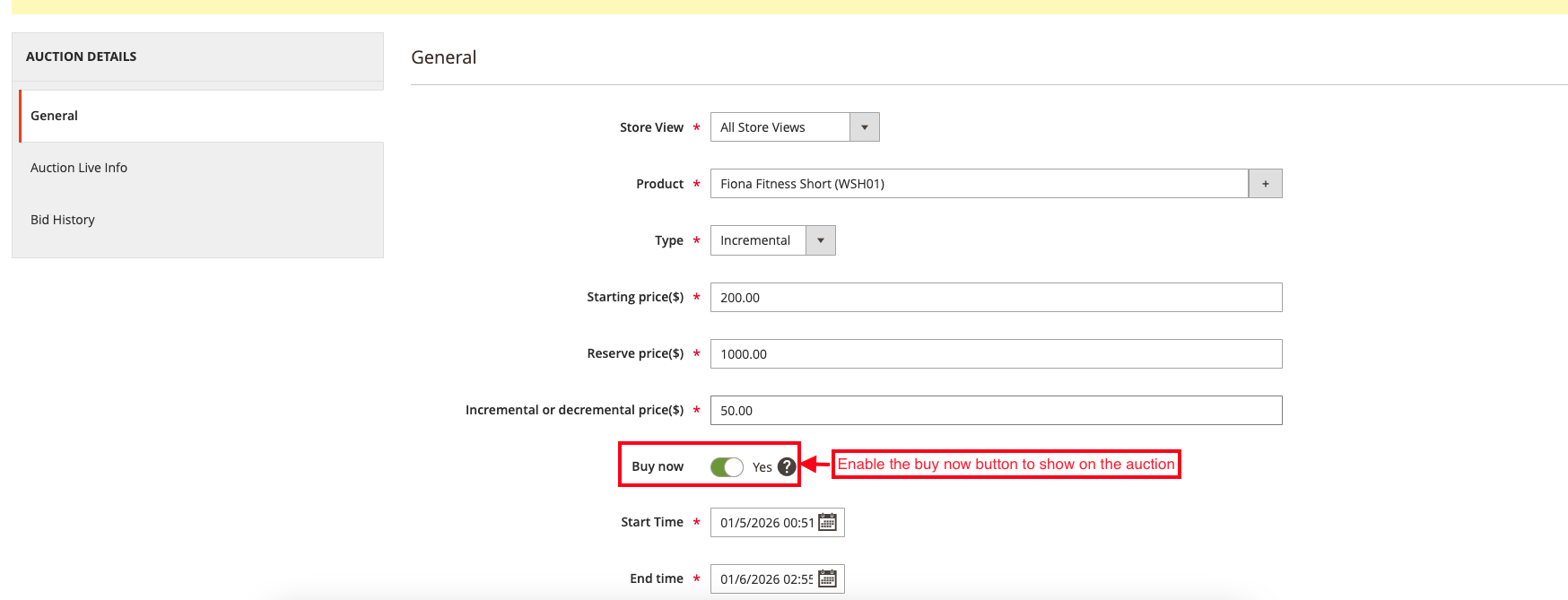1568x600 pixels.
Task: Click the End time date text field
Action: pos(765,579)
